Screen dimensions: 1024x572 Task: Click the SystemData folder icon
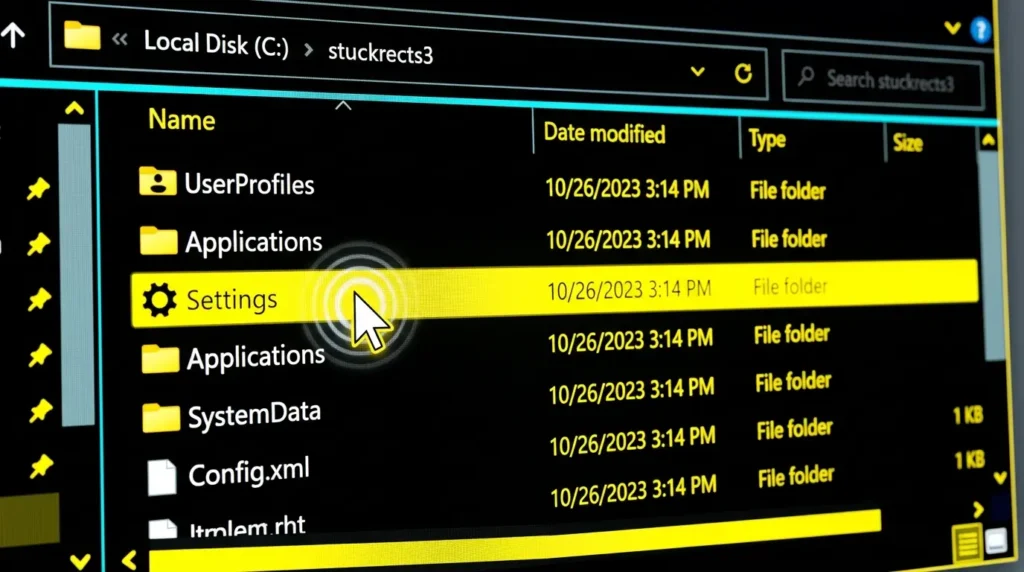point(161,418)
